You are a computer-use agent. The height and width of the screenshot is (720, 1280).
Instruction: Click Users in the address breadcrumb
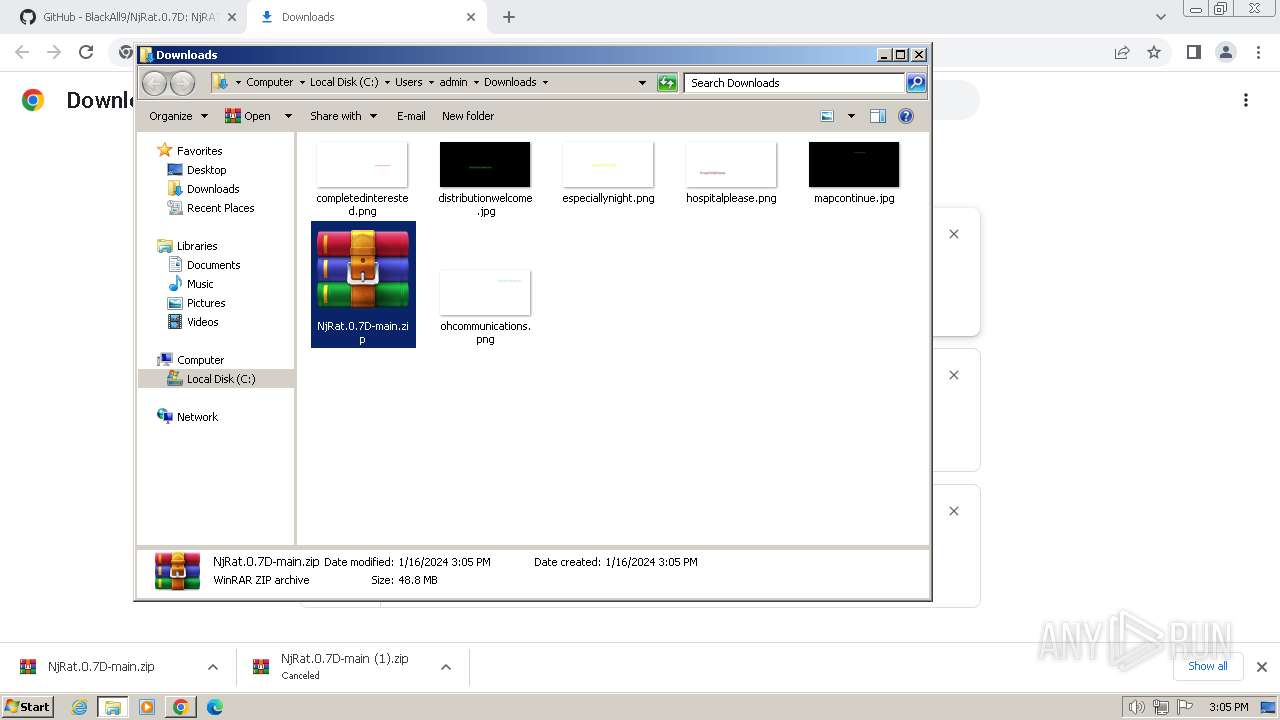(408, 83)
